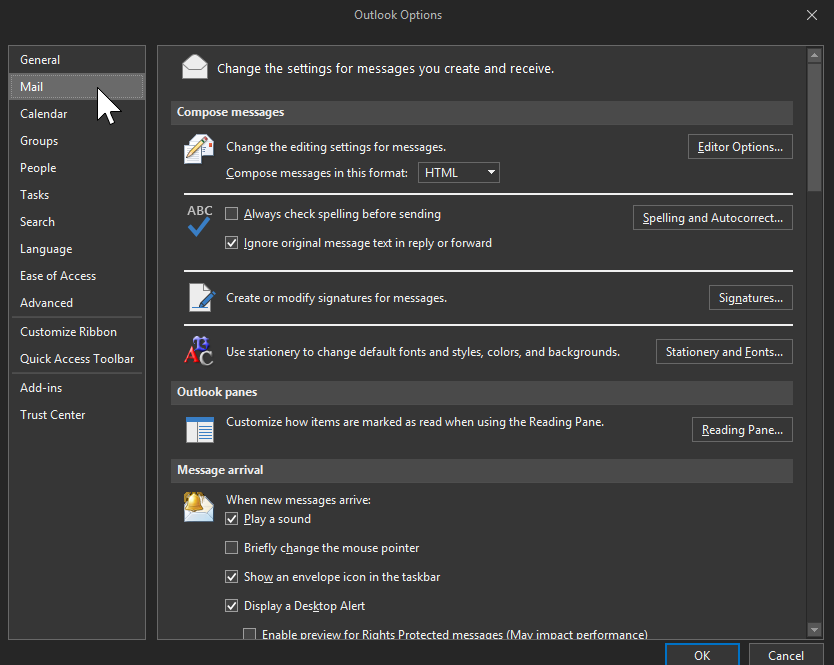Select the General category
The width and height of the screenshot is (834, 665).
pyautogui.click(x=77, y=60)
